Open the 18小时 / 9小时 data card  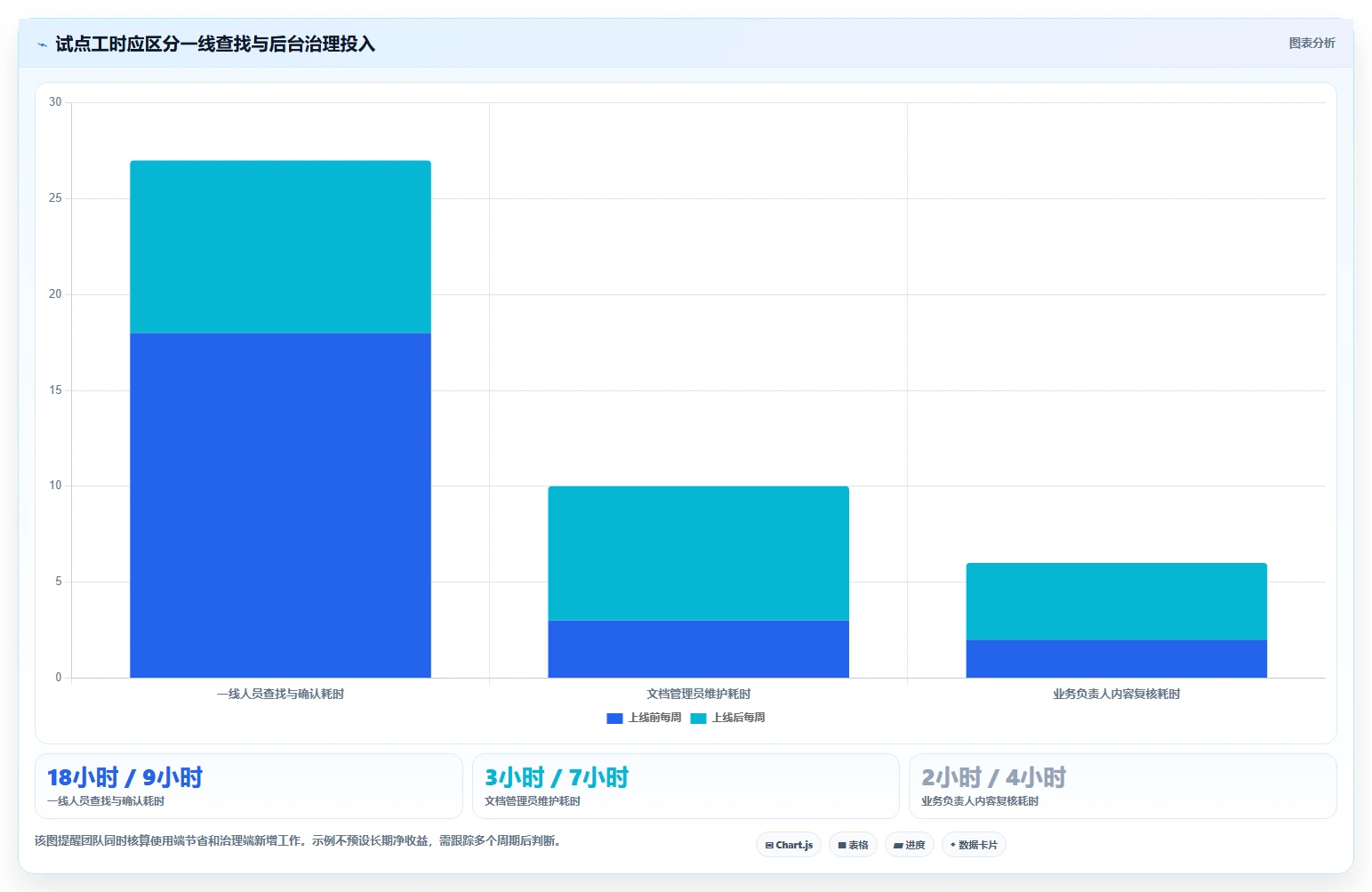click(x=249, y=786)
